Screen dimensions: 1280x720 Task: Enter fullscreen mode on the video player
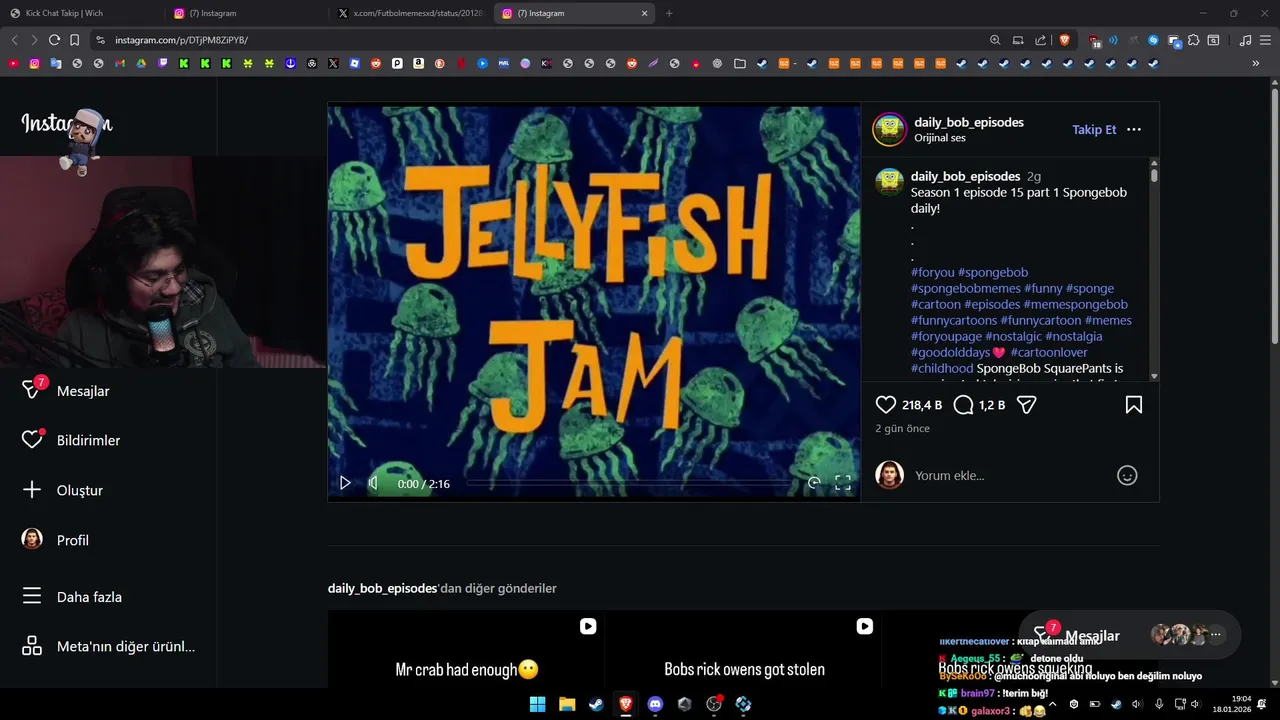(843, 483)
